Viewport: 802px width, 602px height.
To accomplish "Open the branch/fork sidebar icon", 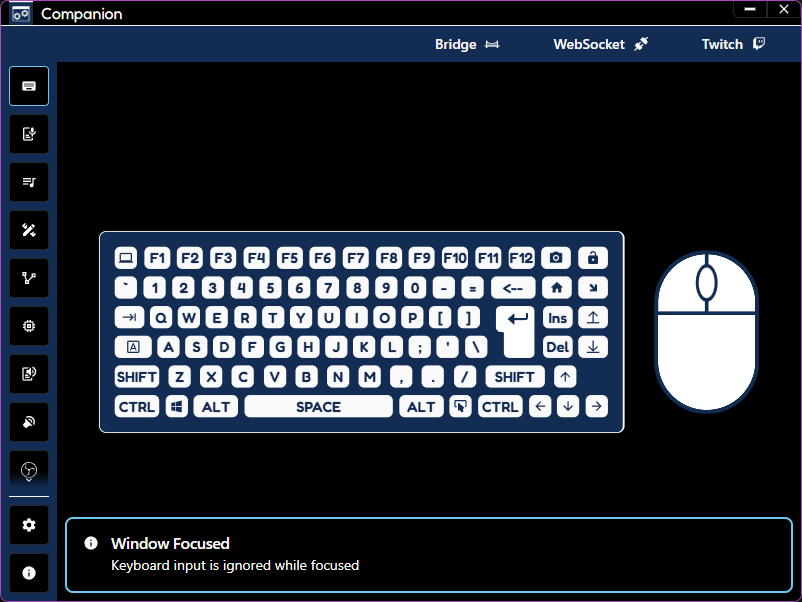I will click(29, 278).
